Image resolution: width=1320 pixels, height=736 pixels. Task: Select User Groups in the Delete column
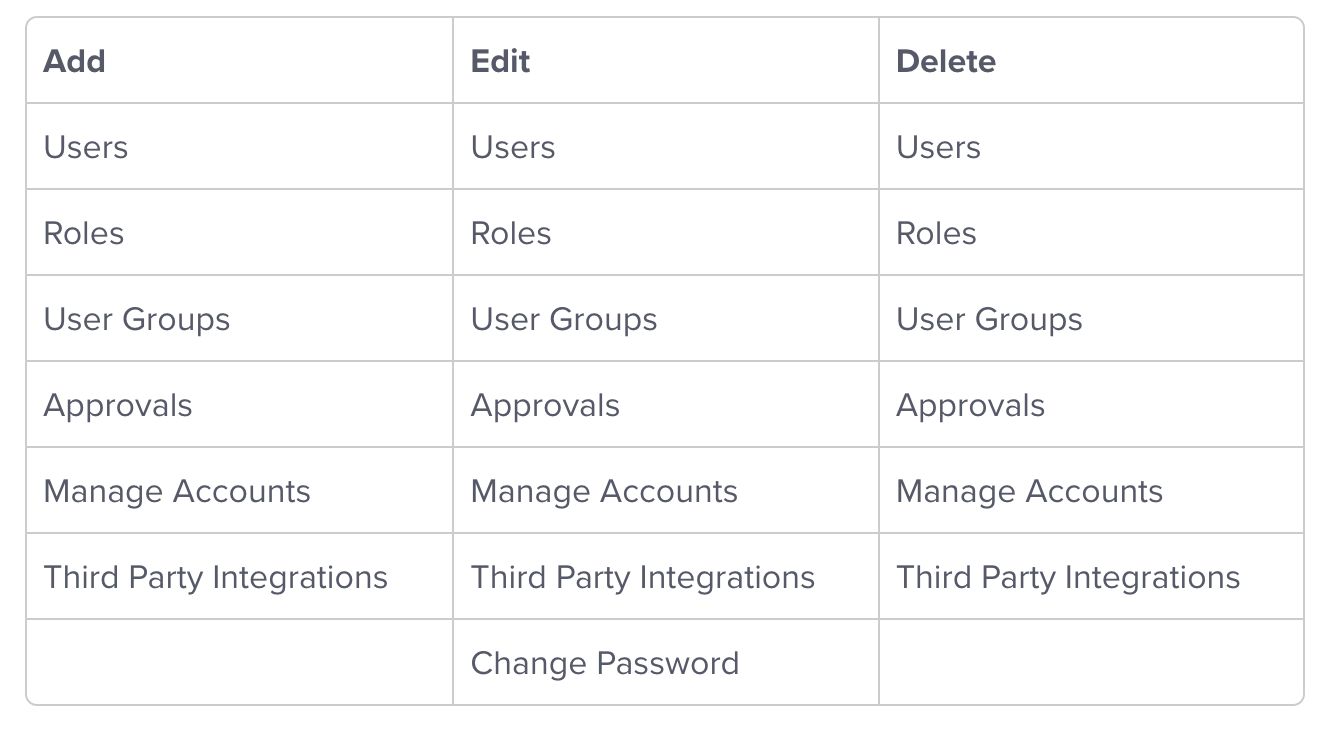(x=989, y=319)
